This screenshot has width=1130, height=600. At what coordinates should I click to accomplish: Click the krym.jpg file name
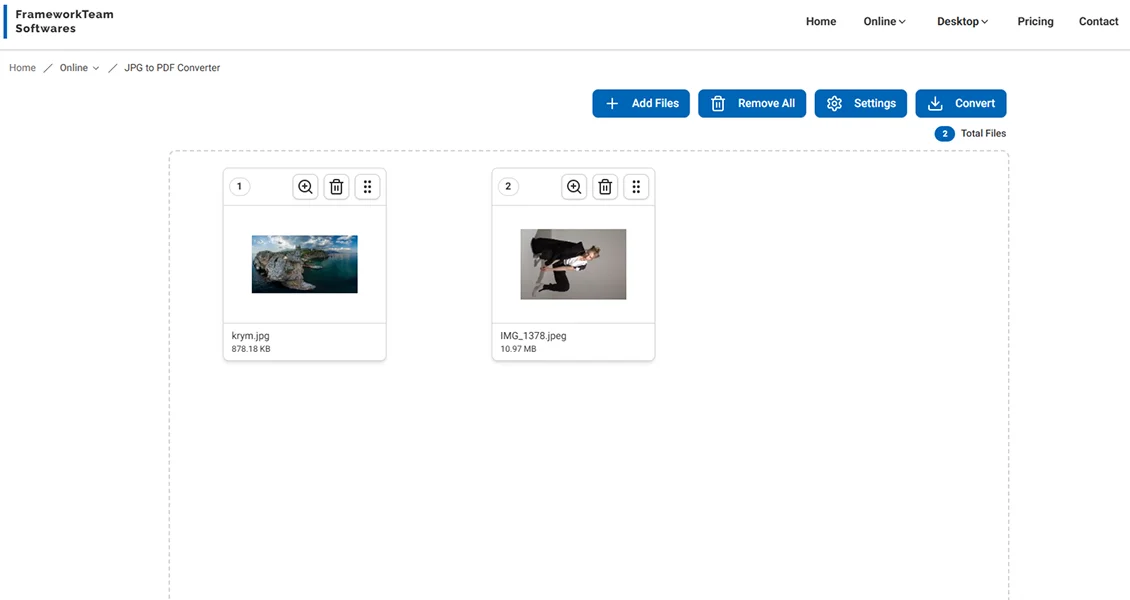251,336
